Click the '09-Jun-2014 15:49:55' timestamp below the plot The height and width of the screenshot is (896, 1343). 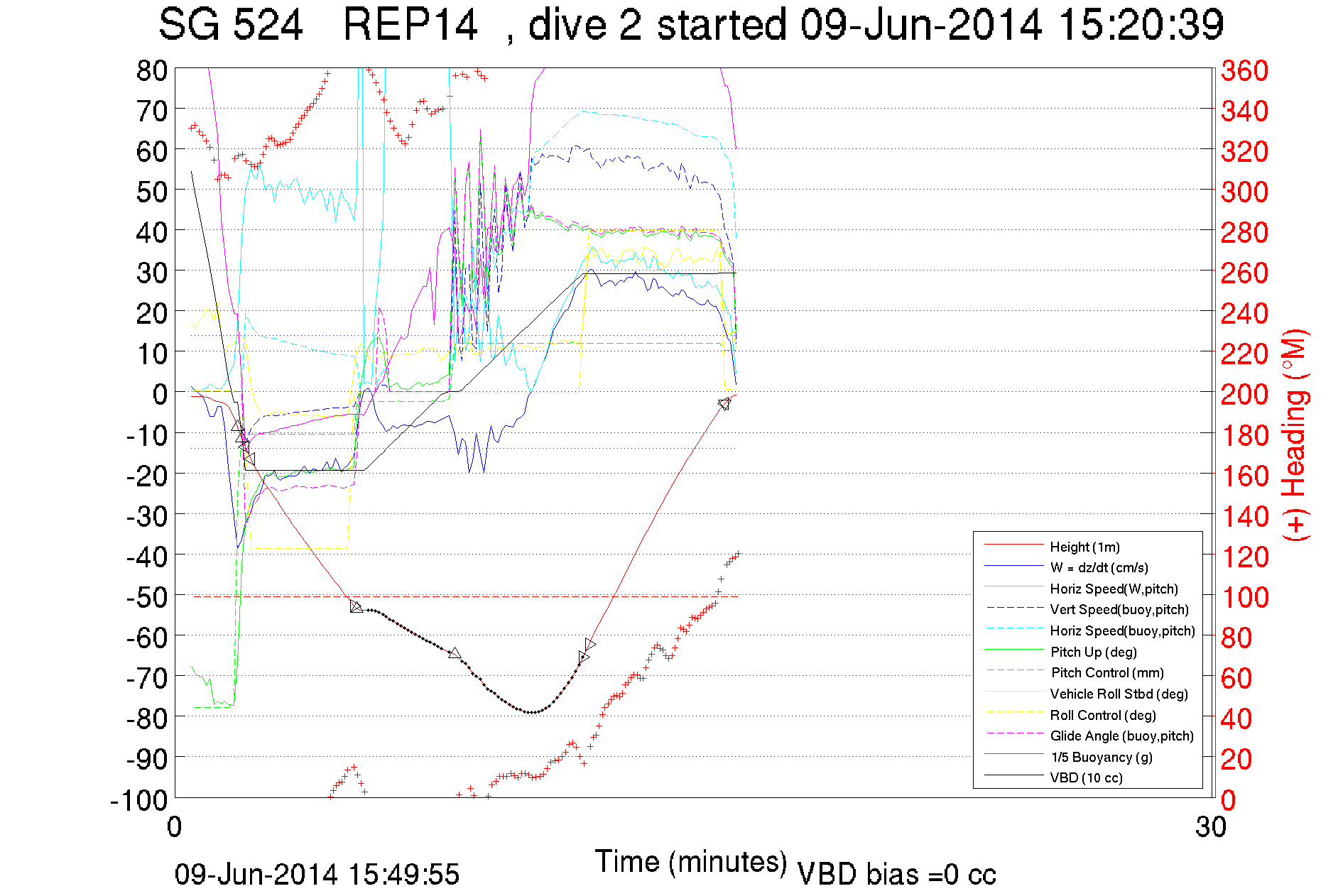tap(317, 875)
